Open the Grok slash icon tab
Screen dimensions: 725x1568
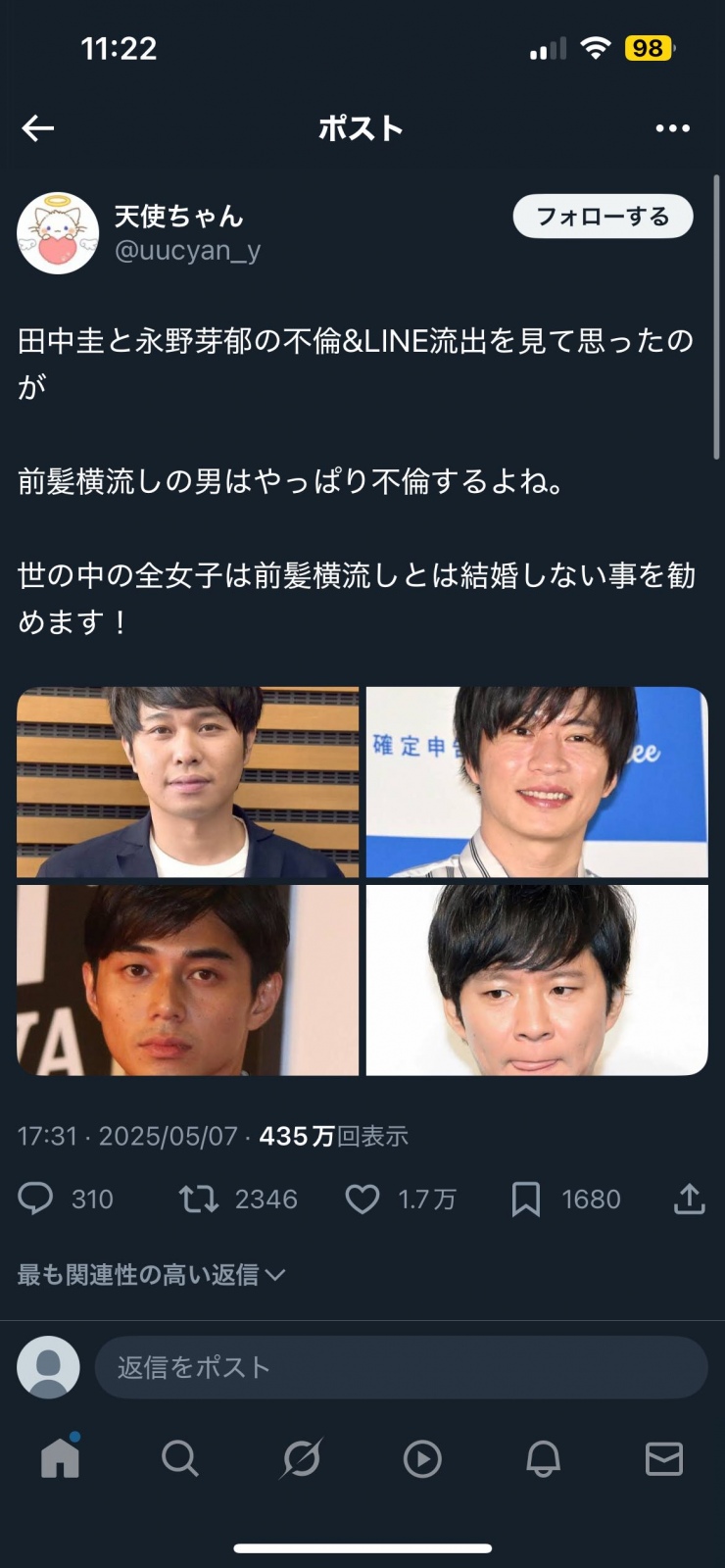(x=302, y=1458)
